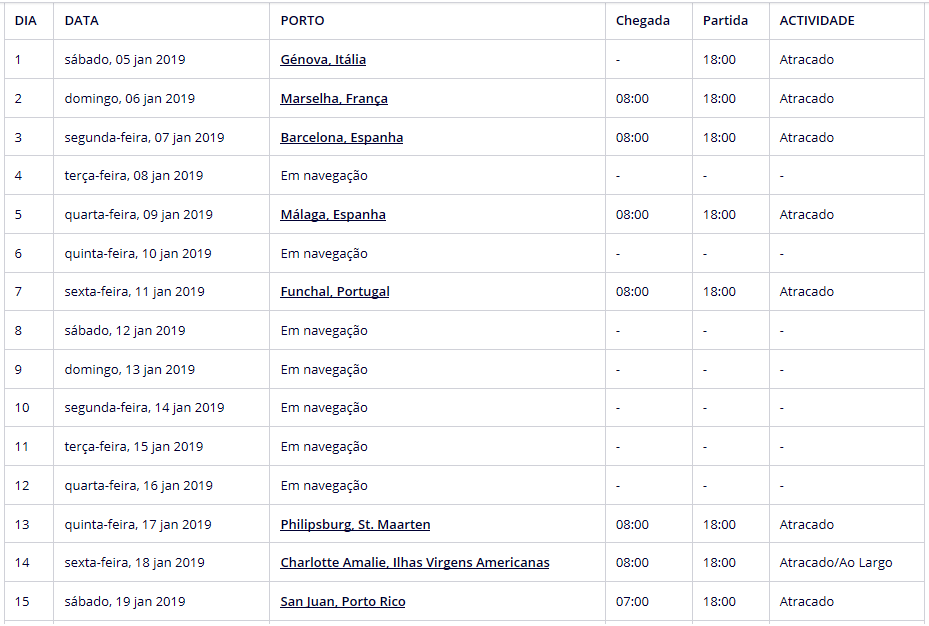
Task: Click the PORTO column header
Action: [x=302, y=21]
